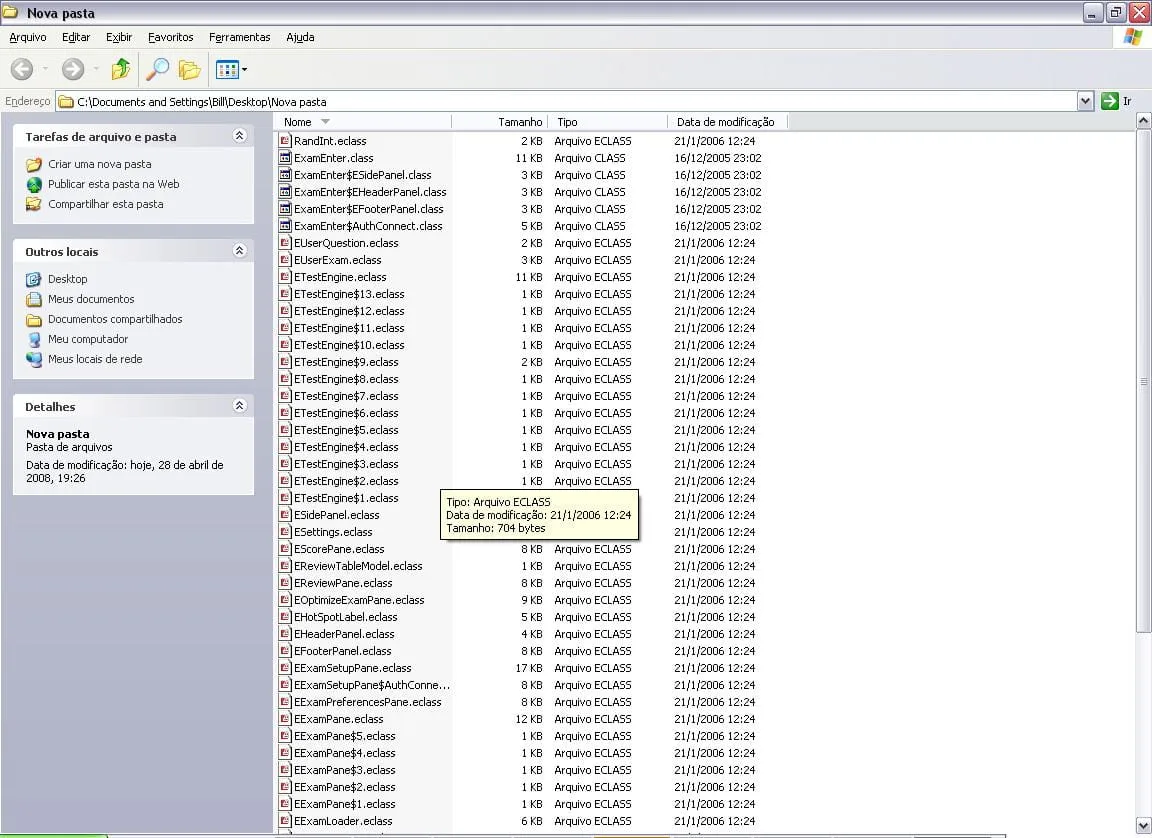
Task: Click the Views layout icon
Action: pyautogui.click(x=227, y=69)
